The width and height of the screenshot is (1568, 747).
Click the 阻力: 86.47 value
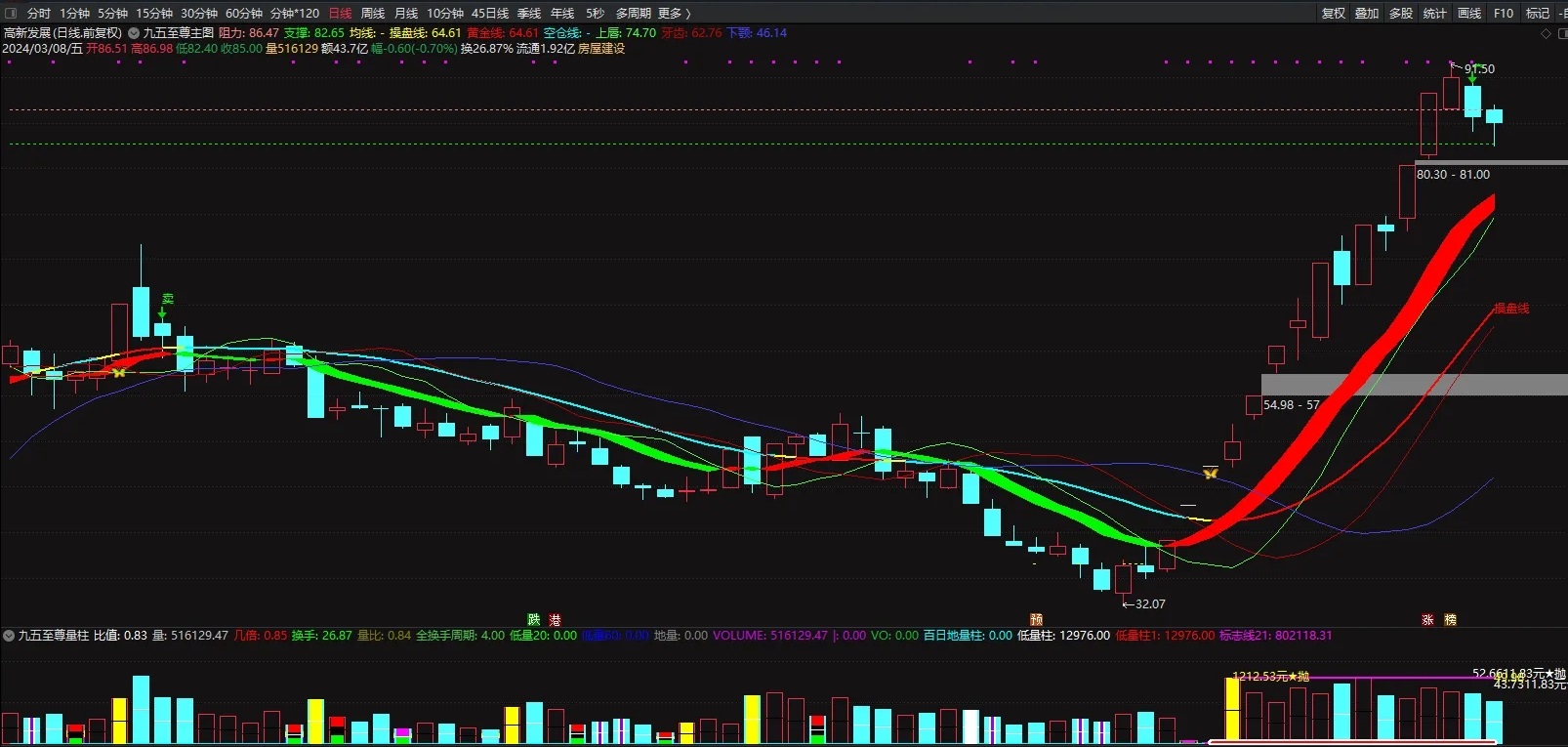tap(249, 33)
